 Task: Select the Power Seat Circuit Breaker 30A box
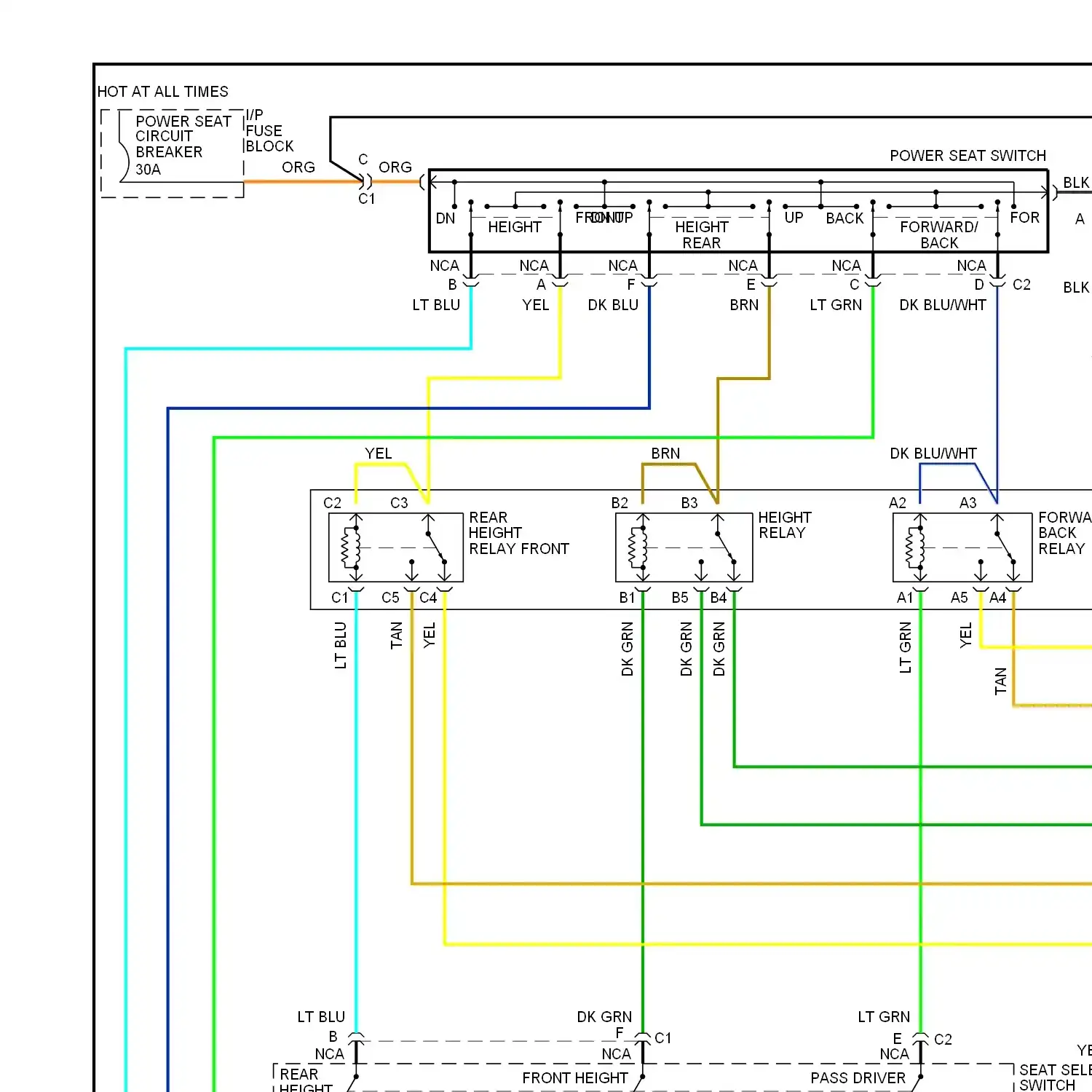tap(173, 153)
